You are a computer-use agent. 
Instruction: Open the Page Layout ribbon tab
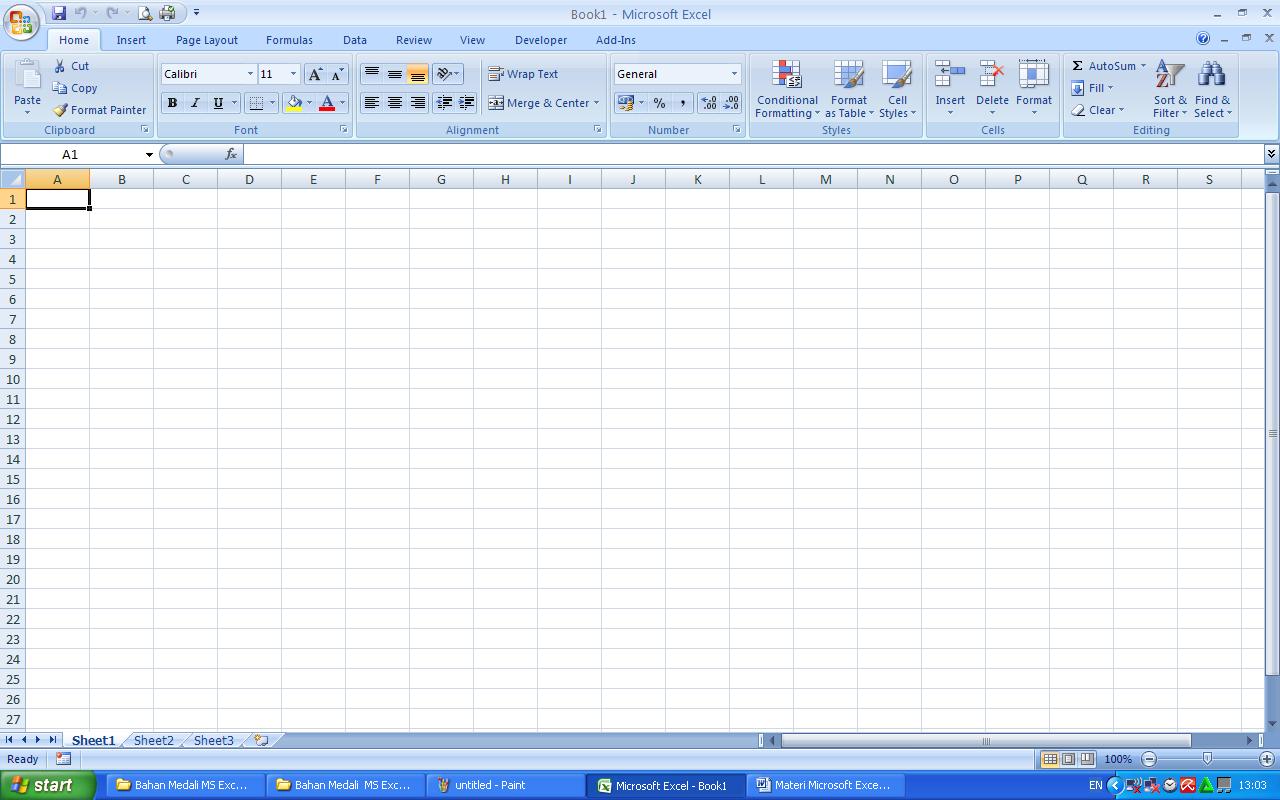click(207, 40)
